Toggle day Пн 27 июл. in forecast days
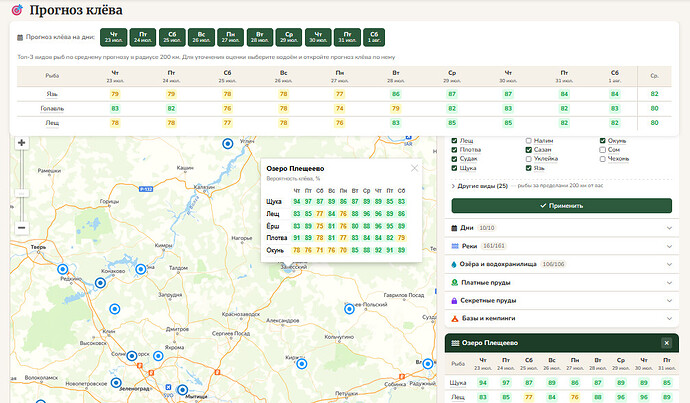The image size is (690, 403). (230, 37)
